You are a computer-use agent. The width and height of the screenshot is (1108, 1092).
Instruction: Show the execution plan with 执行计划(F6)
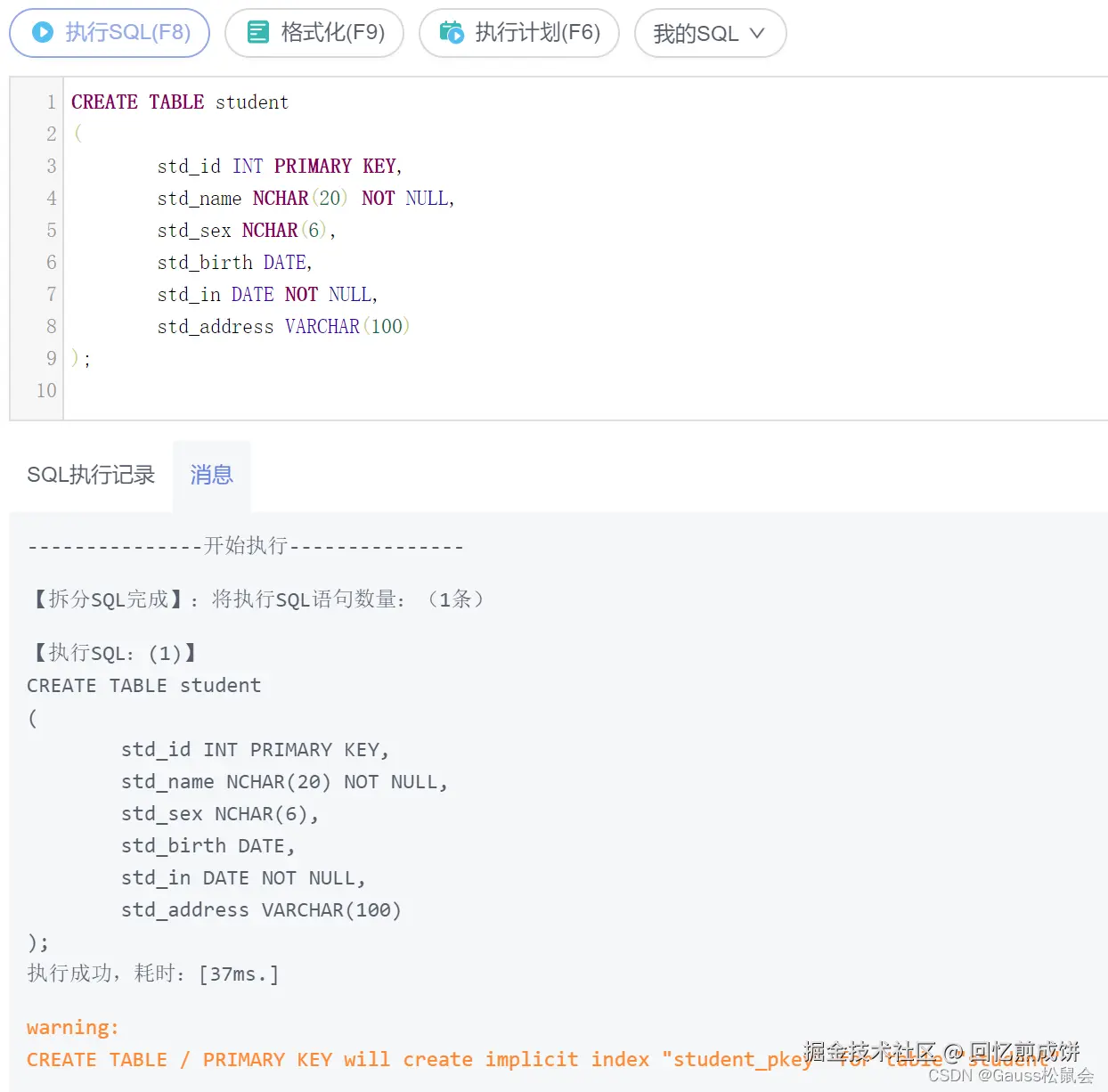(x=519, y=31)
